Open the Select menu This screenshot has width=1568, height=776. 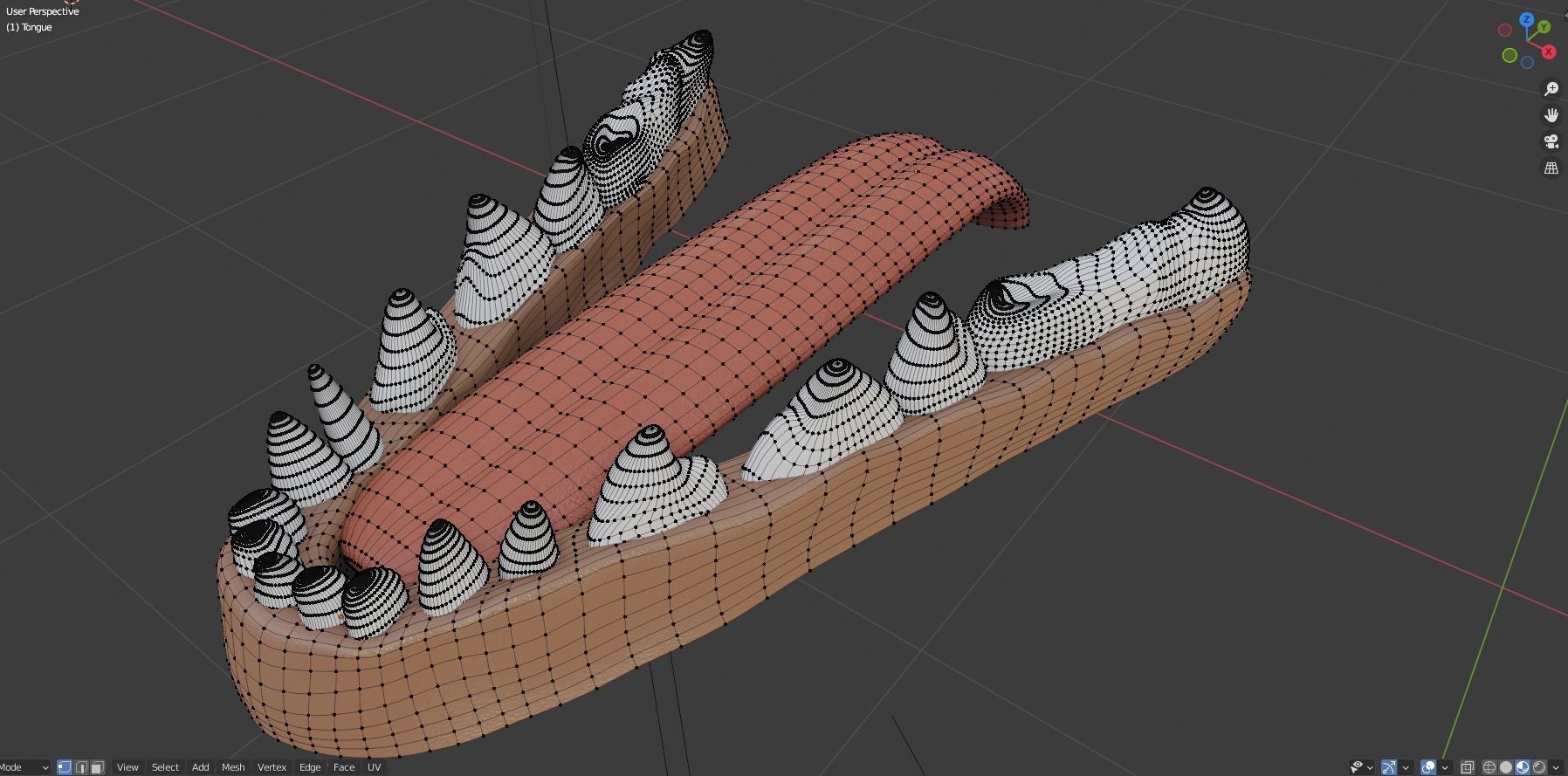tap(165, 767)
